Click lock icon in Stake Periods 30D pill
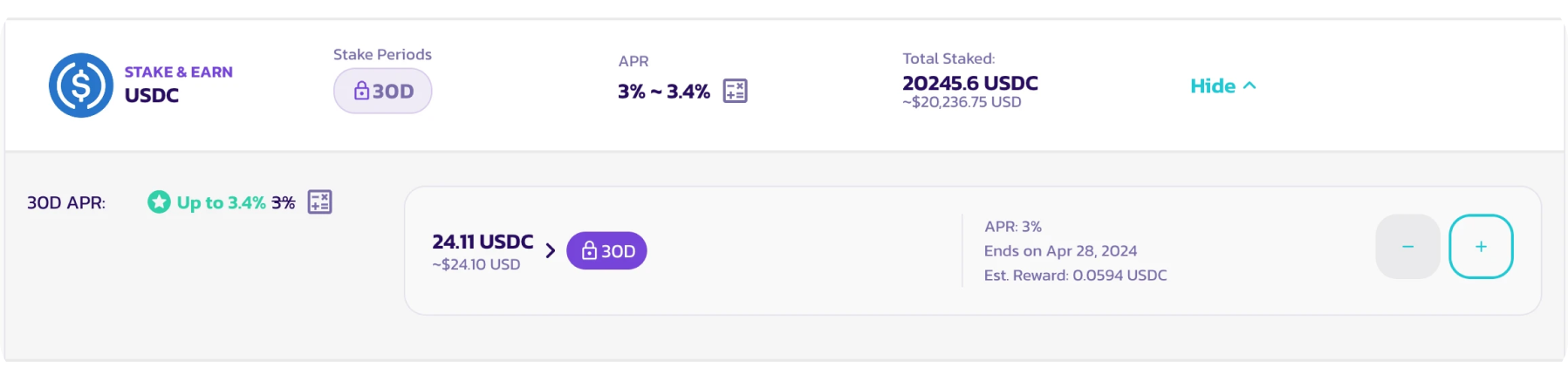The width and height of the screenshot is (1568, 382). [361, 91]
